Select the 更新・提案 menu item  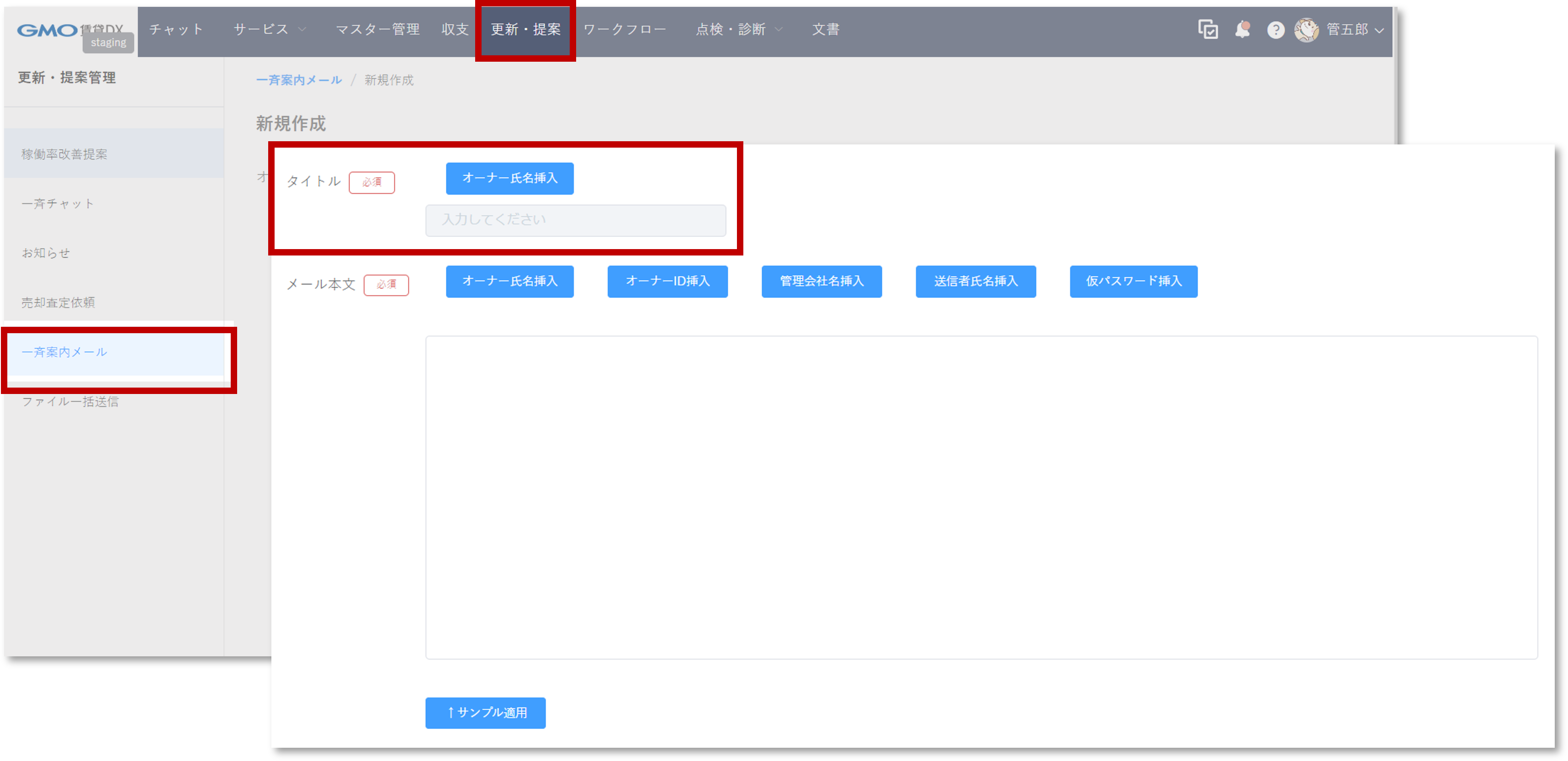coord(524,29)
